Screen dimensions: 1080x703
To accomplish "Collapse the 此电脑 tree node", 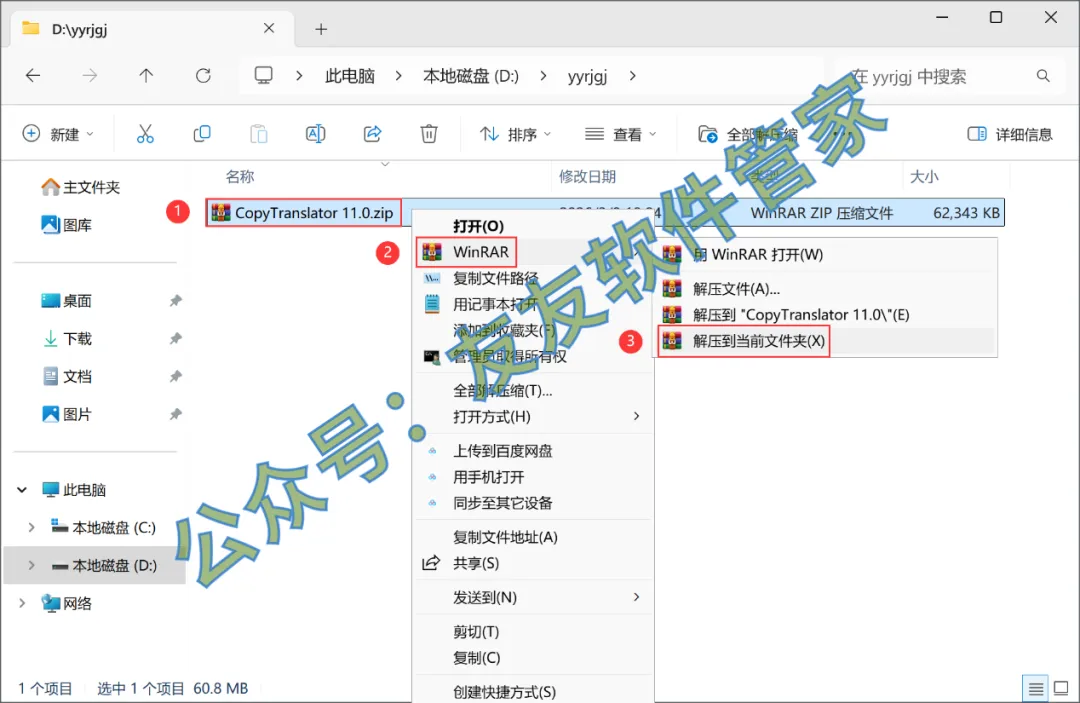I will coord(22,490).
